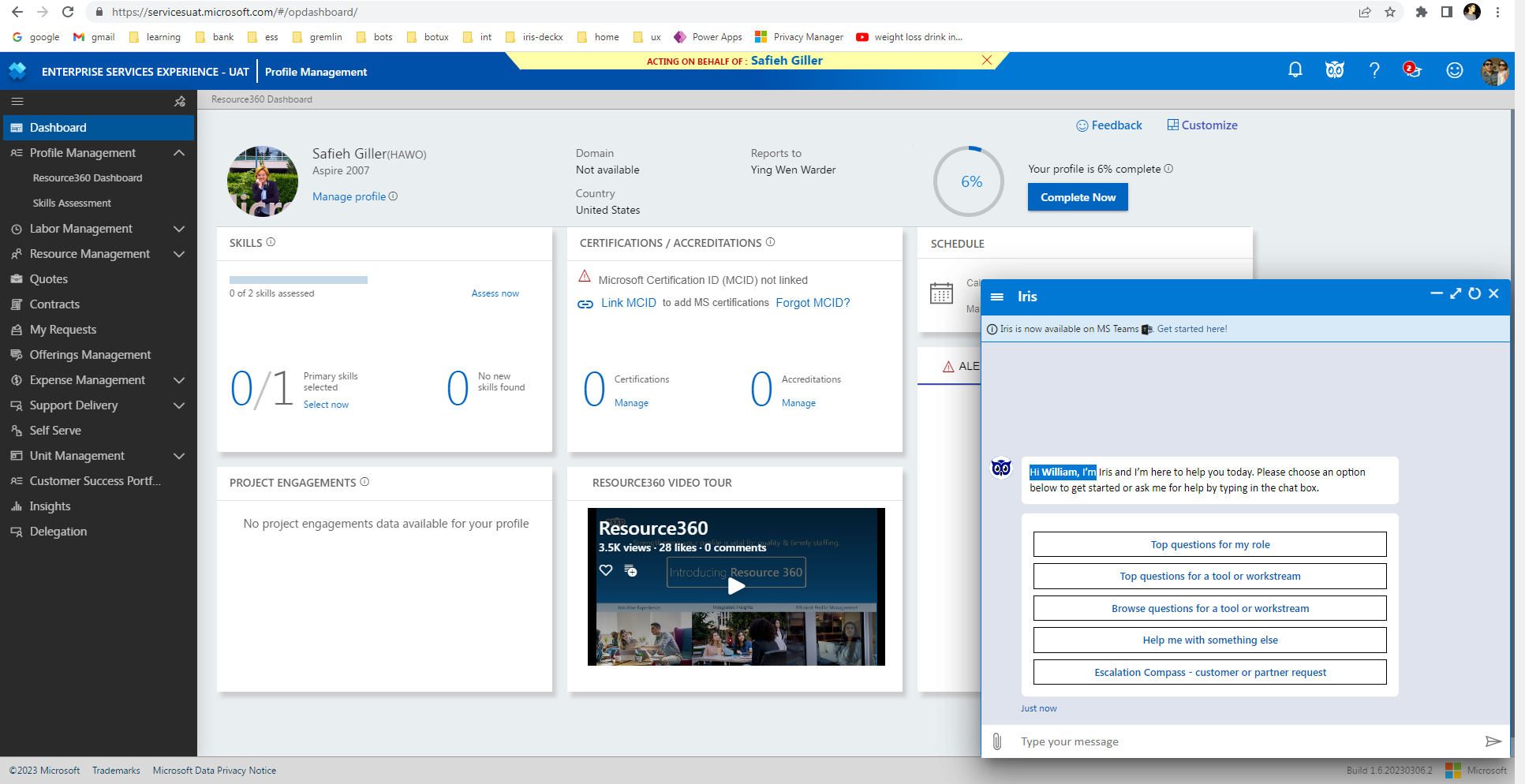This screenshot has width=1525, height=784.
Task: Open the hamburger menu inside the Iris chat window
Action: (x=997, y=296)
